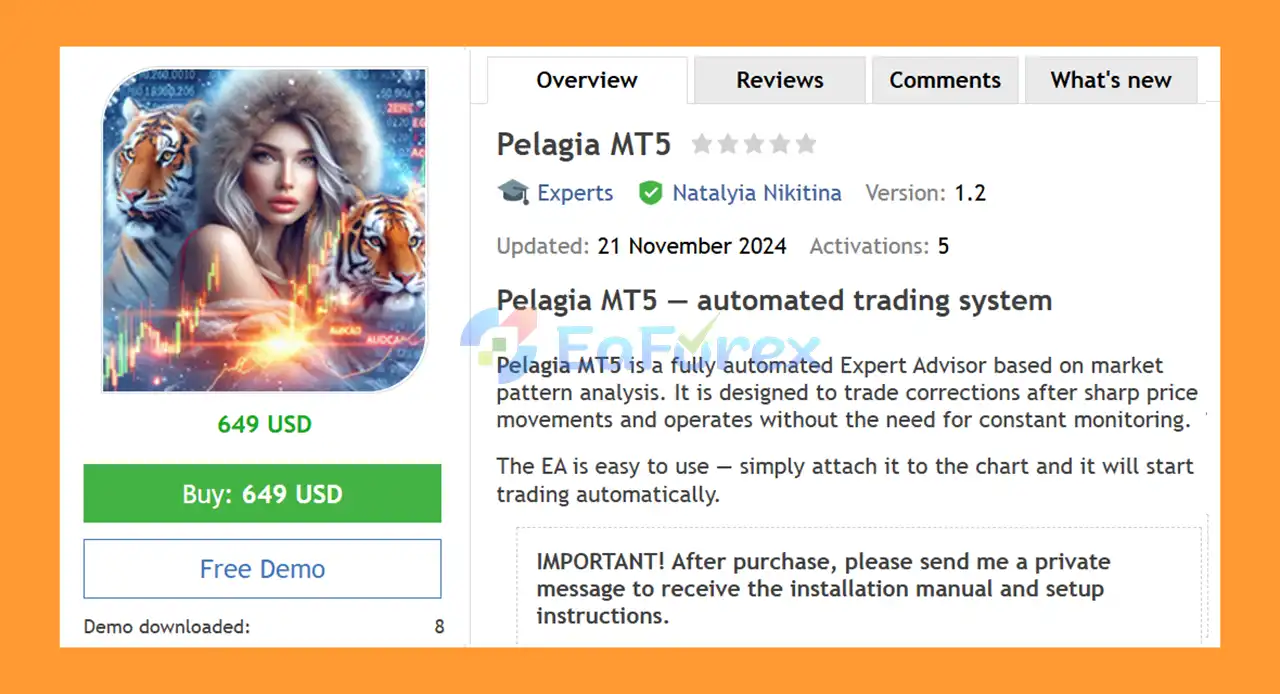The height and width of the screenshot is (694, 1280).
Task: Open the Comments tab
Action: pos(944,79)
